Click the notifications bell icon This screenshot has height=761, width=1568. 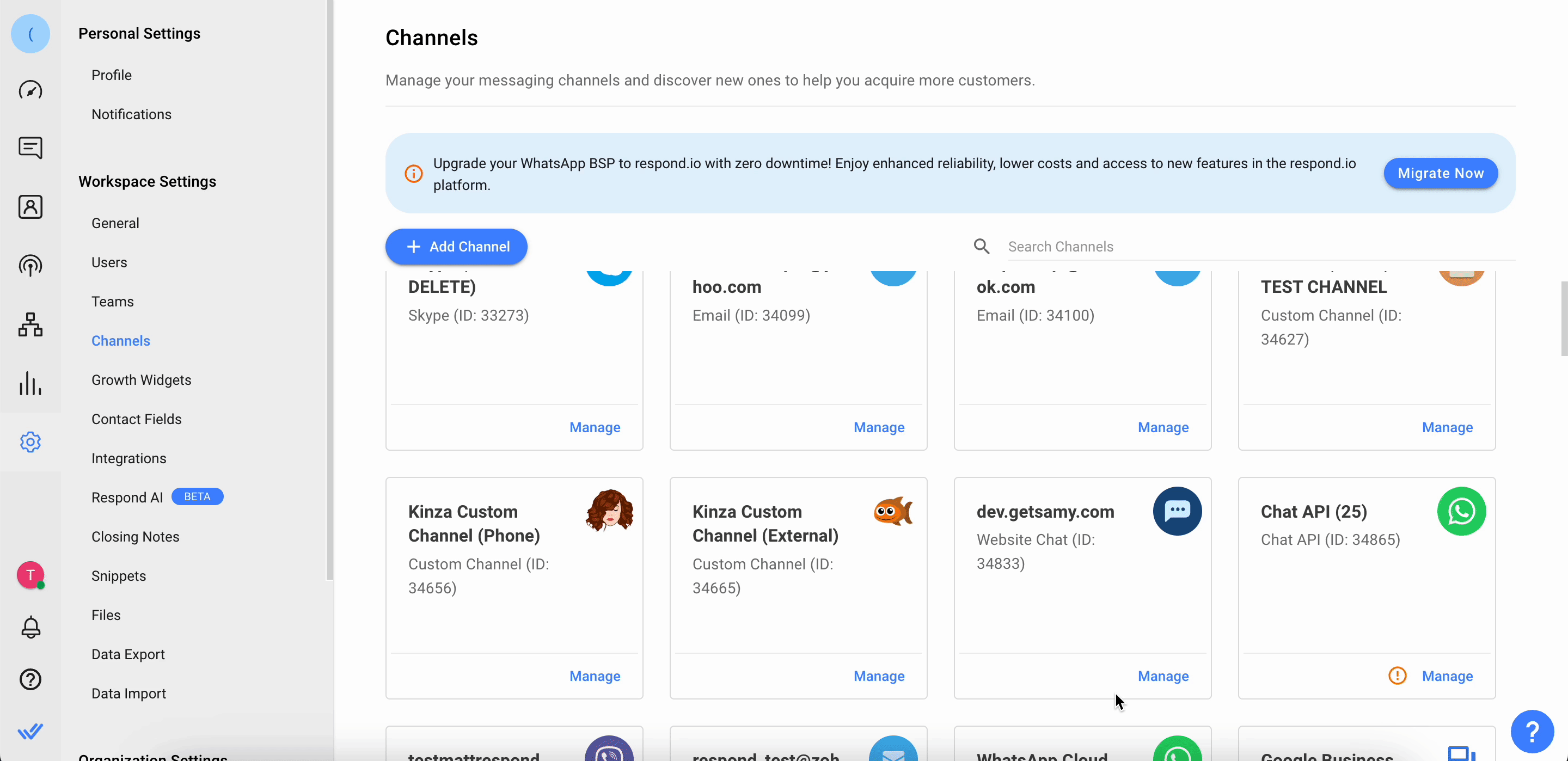click(30, 627)
